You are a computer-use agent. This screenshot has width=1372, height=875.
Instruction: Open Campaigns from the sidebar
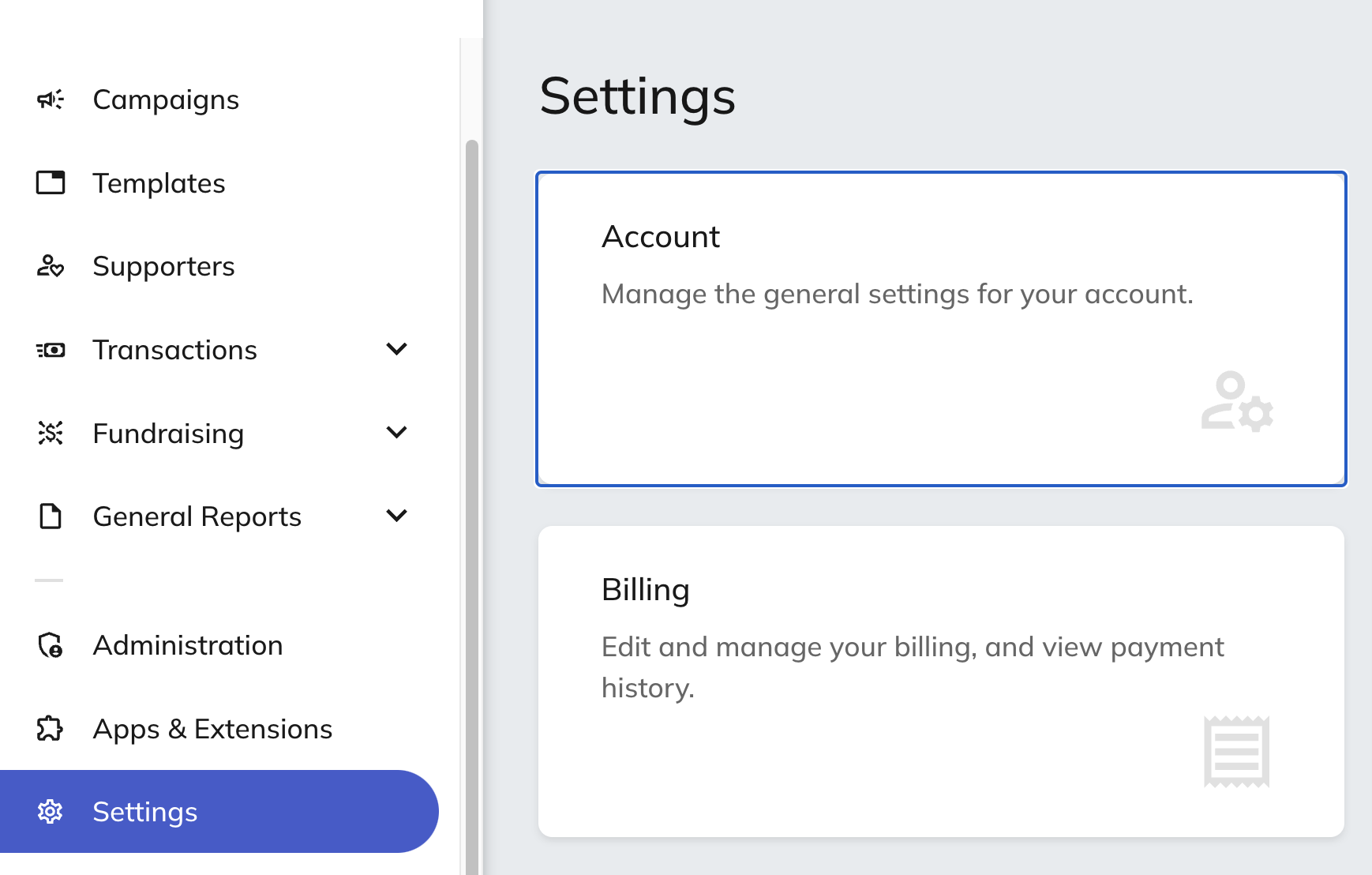point(166,100)
